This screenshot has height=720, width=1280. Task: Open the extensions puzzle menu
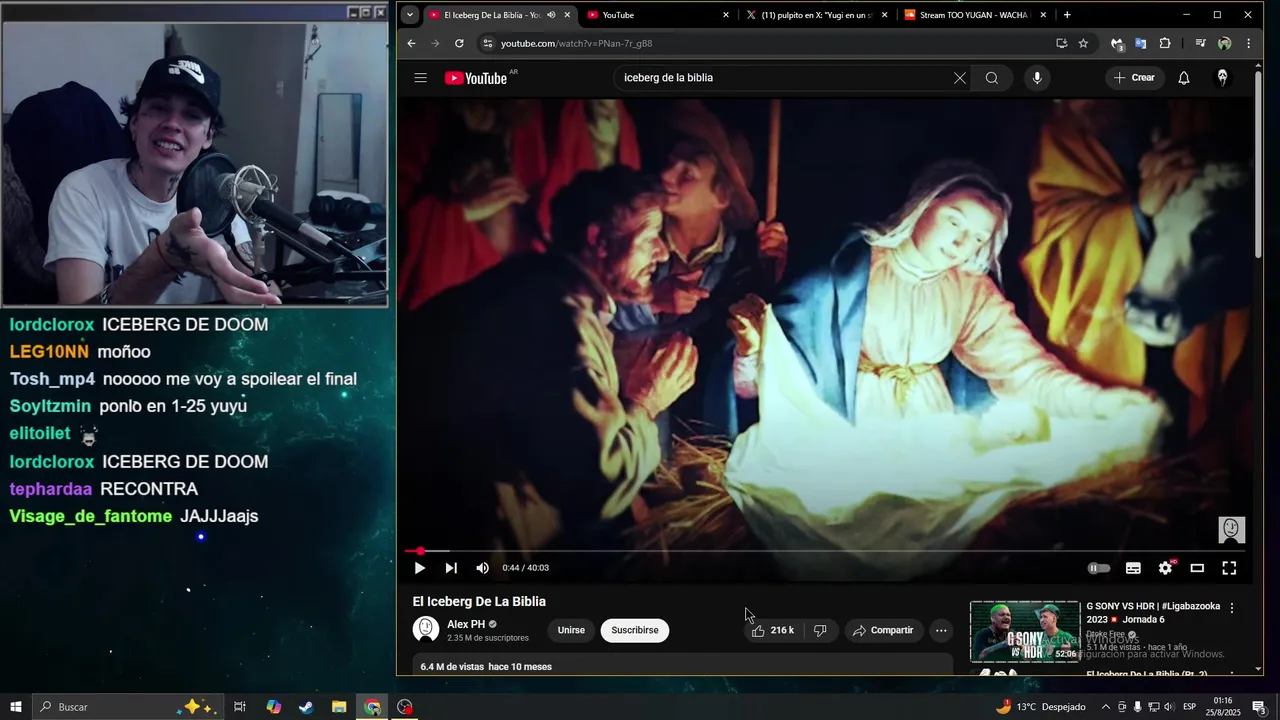click(x=1165, y=43)
